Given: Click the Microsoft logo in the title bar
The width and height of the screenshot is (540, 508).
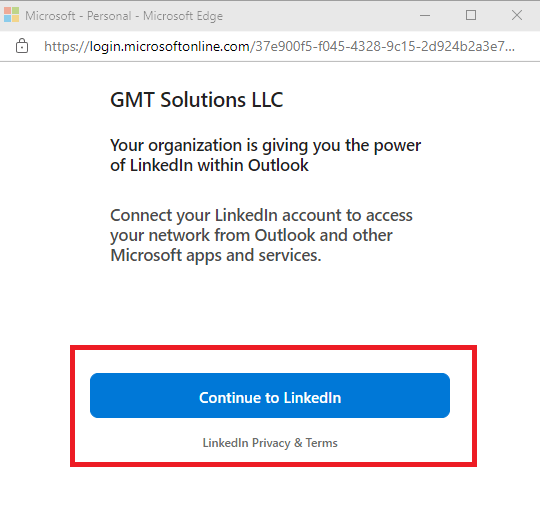Looking at the screenshot, I should click(x=11, y=15).
